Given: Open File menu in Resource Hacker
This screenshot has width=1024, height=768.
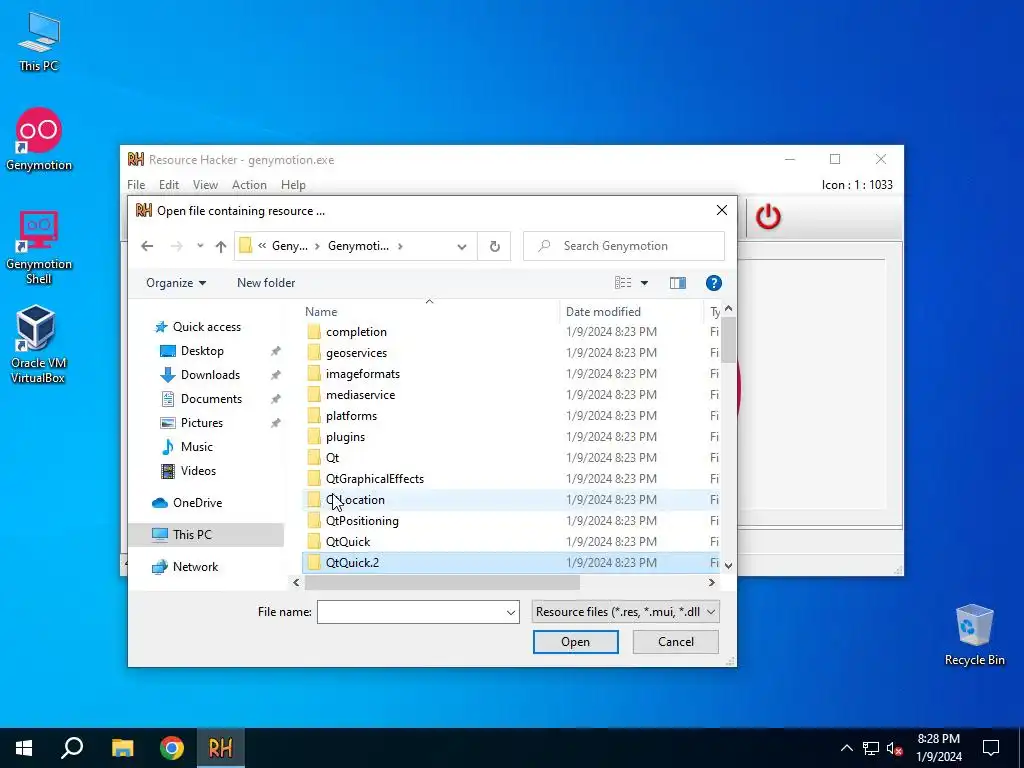Looking at the screenshot, I should click(x=136, y=185).
